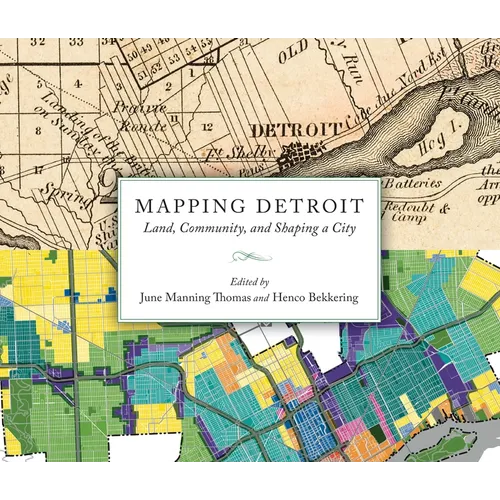Click the 'Prairie Ronde' map label
The height and width of the screenshot is (500, 500).
[141, 116]
